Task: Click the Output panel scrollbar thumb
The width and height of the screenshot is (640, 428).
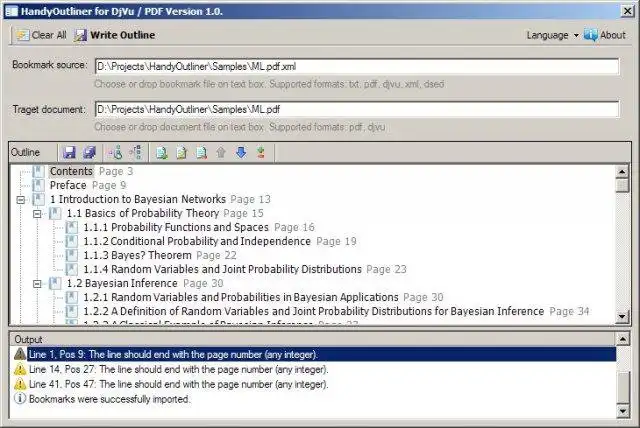Action: (623, 388)
